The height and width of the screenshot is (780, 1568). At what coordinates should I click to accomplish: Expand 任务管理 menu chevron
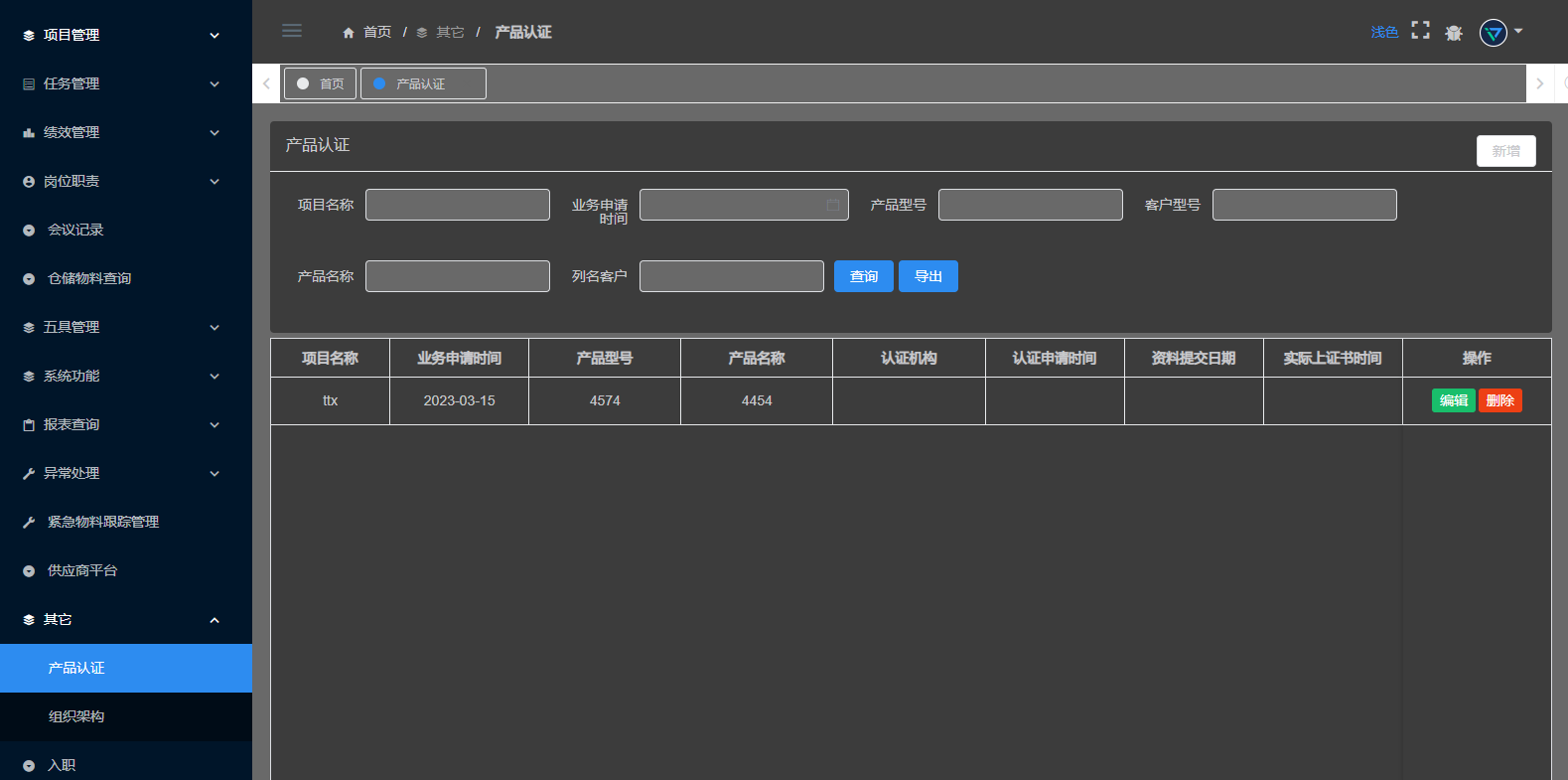pyautogui.click(x=214, y=84)
